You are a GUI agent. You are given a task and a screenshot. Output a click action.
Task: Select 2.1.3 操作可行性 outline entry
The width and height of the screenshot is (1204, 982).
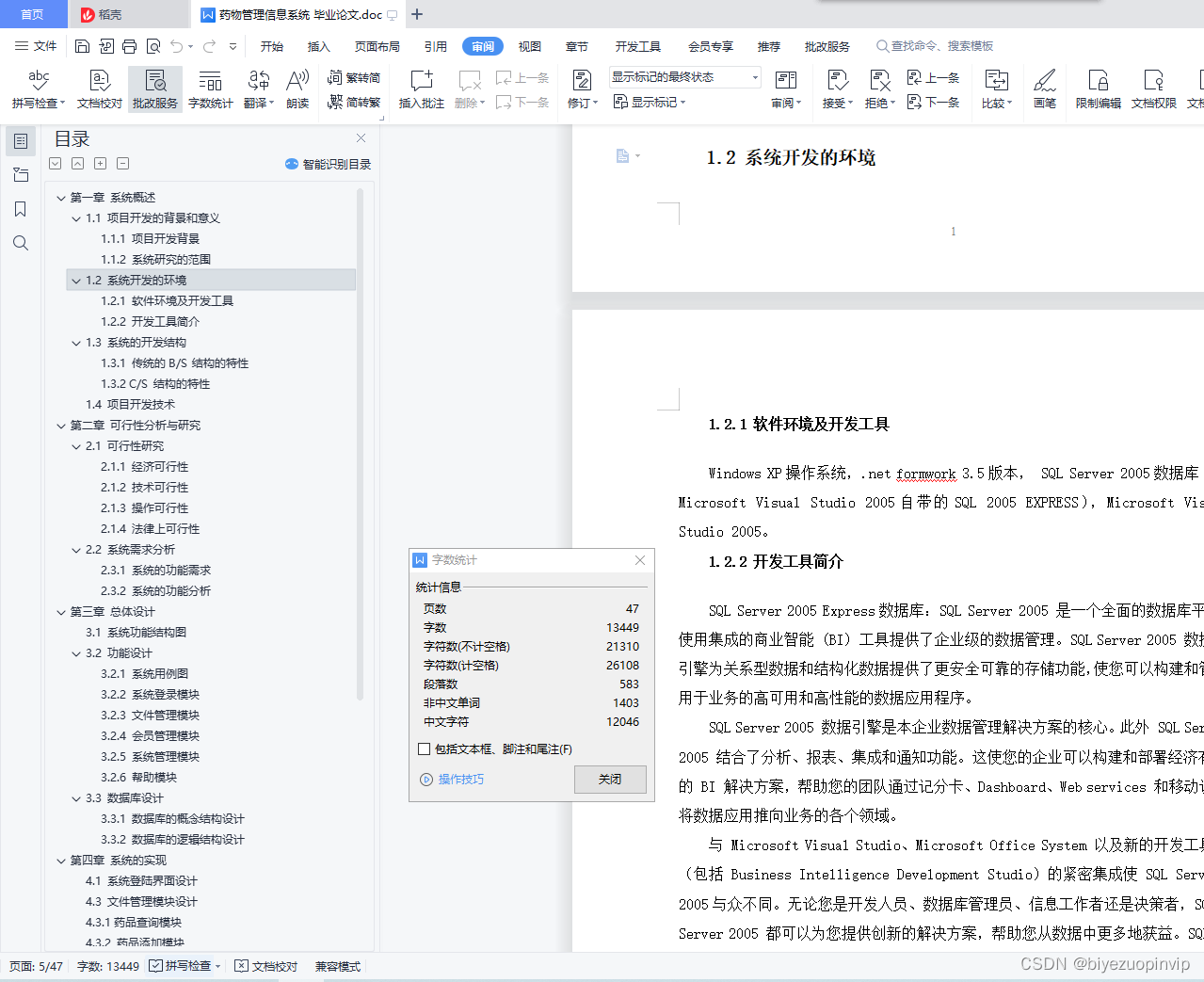click(144, 508)
